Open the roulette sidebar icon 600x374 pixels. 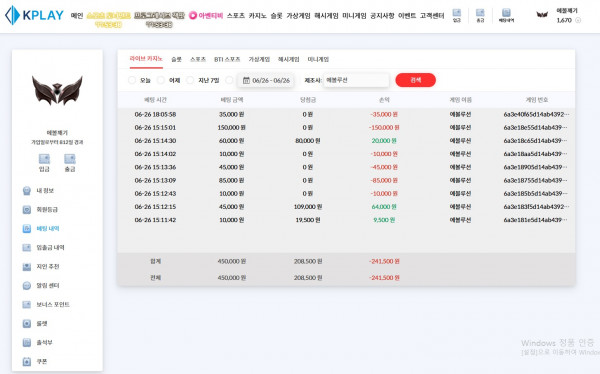(x=26, y=323)
